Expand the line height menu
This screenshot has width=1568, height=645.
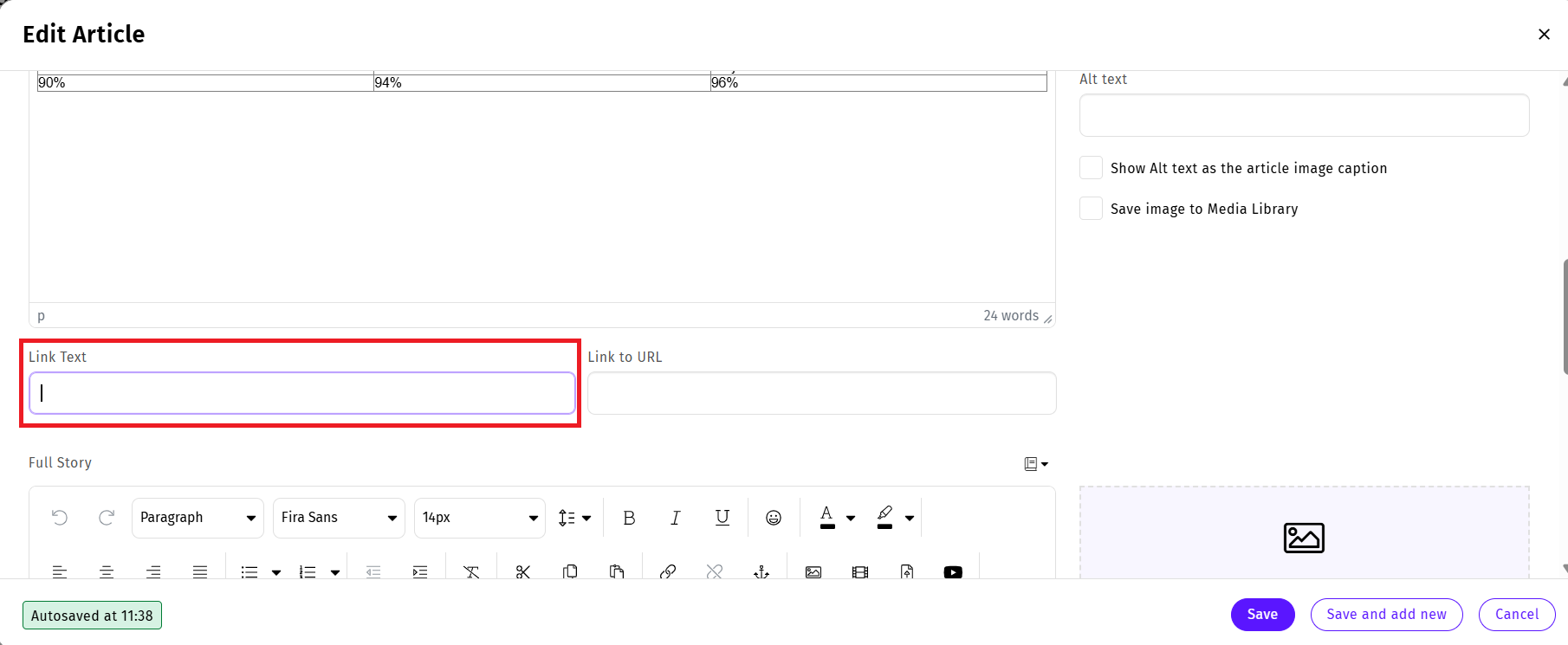[574, 518]
